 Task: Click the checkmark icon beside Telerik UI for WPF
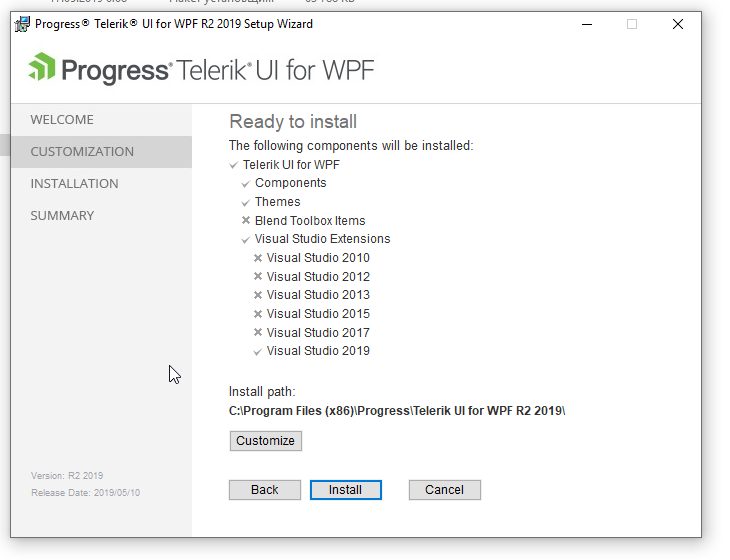[x=234, y=165]
